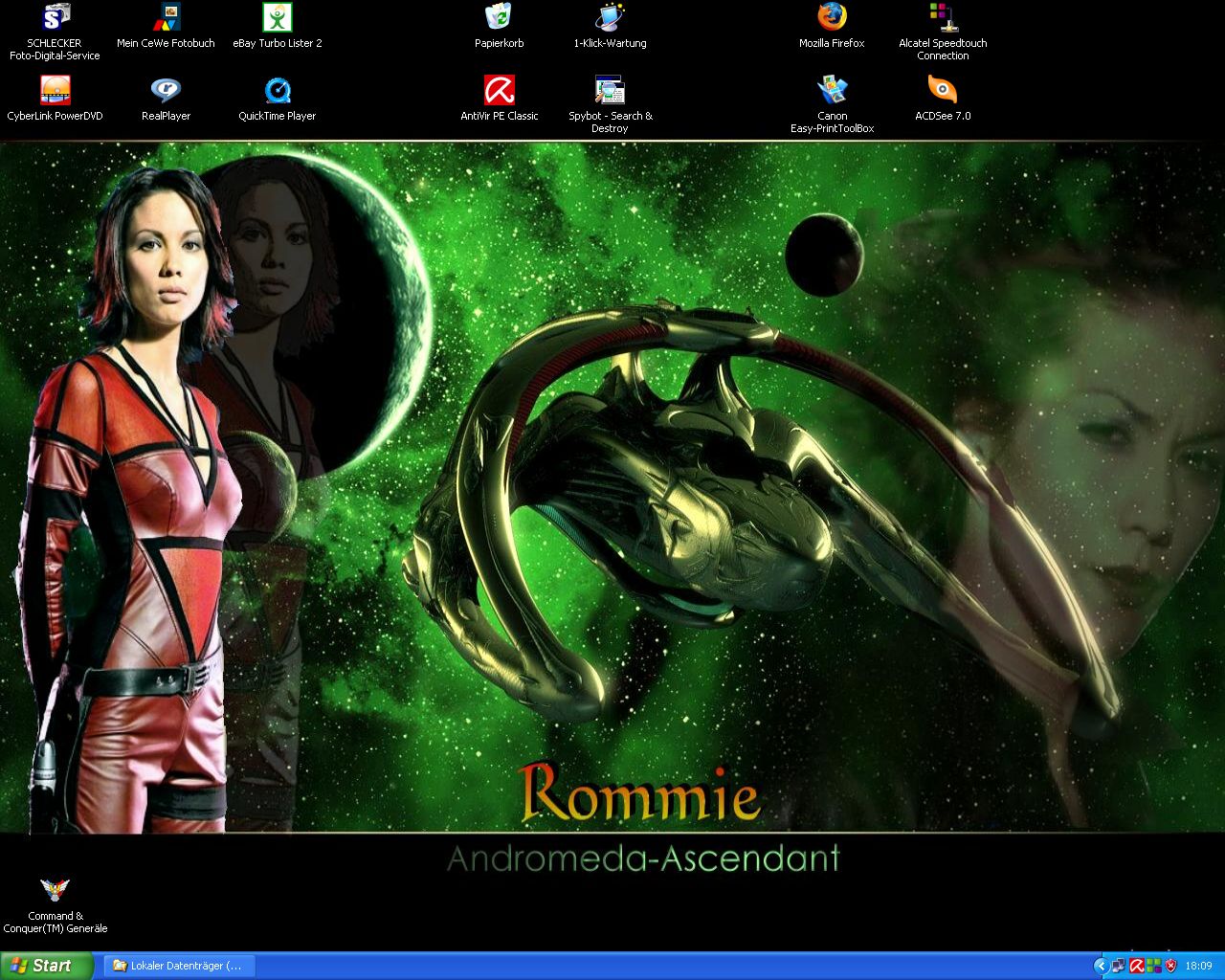Click the taskbar clock showing 18:09
The image size is (1225, 980).
click(1198, 966)
